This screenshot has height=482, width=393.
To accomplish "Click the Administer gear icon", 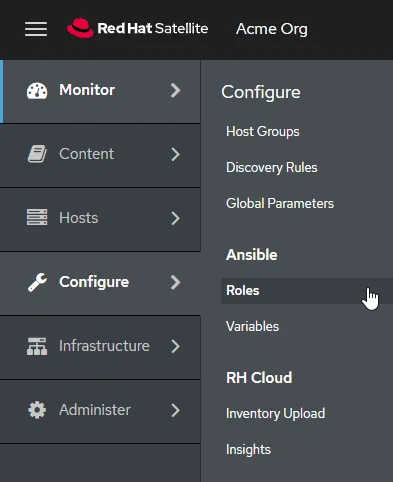I will point(37,410).
